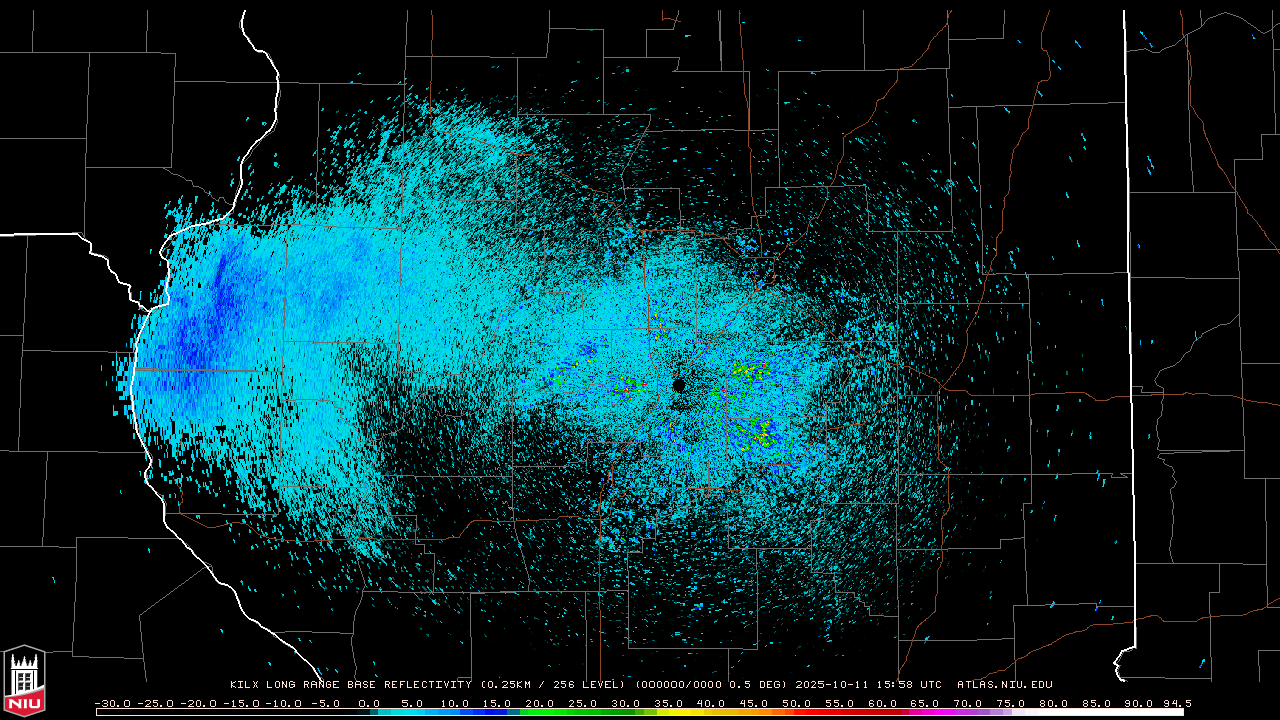Click the '30.0' dBZ scale label

pyautogui.click(x=625, y=703)
